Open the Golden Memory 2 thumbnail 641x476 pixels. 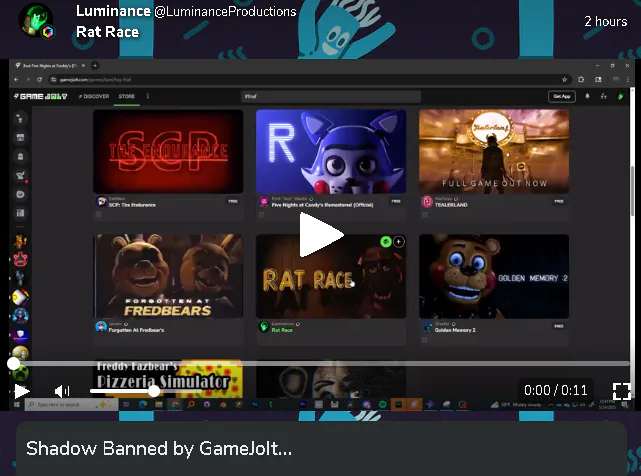494,276
